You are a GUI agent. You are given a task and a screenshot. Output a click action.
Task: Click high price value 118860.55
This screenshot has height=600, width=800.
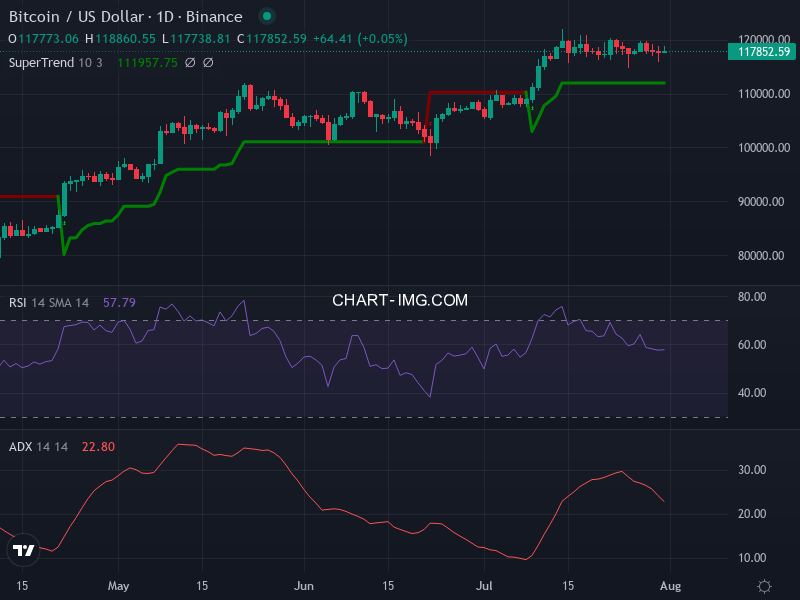[x=125, y=39]
